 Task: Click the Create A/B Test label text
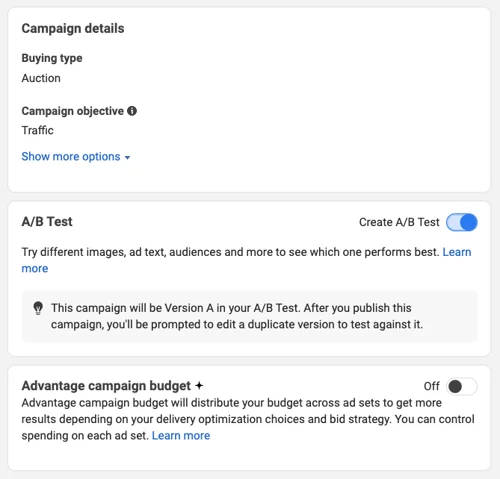399,222
